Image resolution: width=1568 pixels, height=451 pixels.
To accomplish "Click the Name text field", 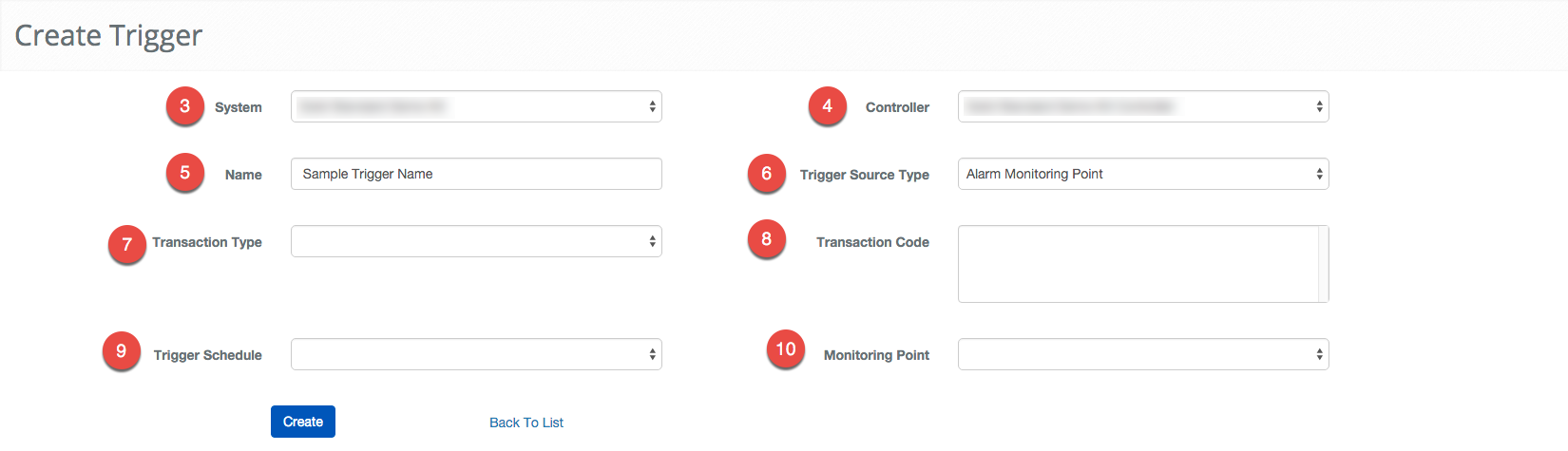I will 476,174.
